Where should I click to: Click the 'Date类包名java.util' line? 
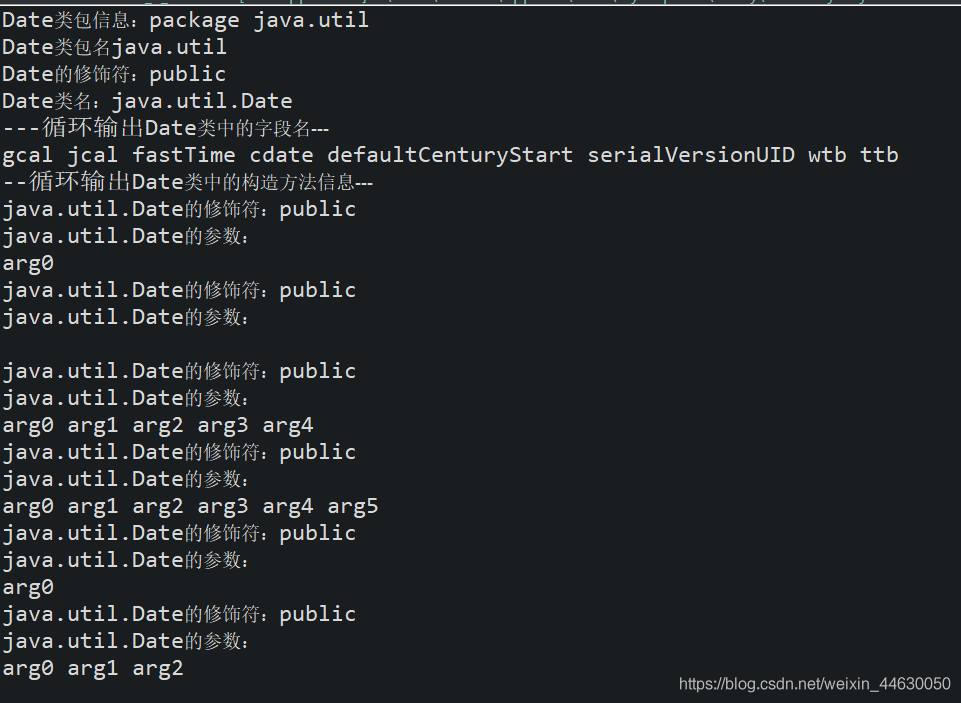pos(115,47)
